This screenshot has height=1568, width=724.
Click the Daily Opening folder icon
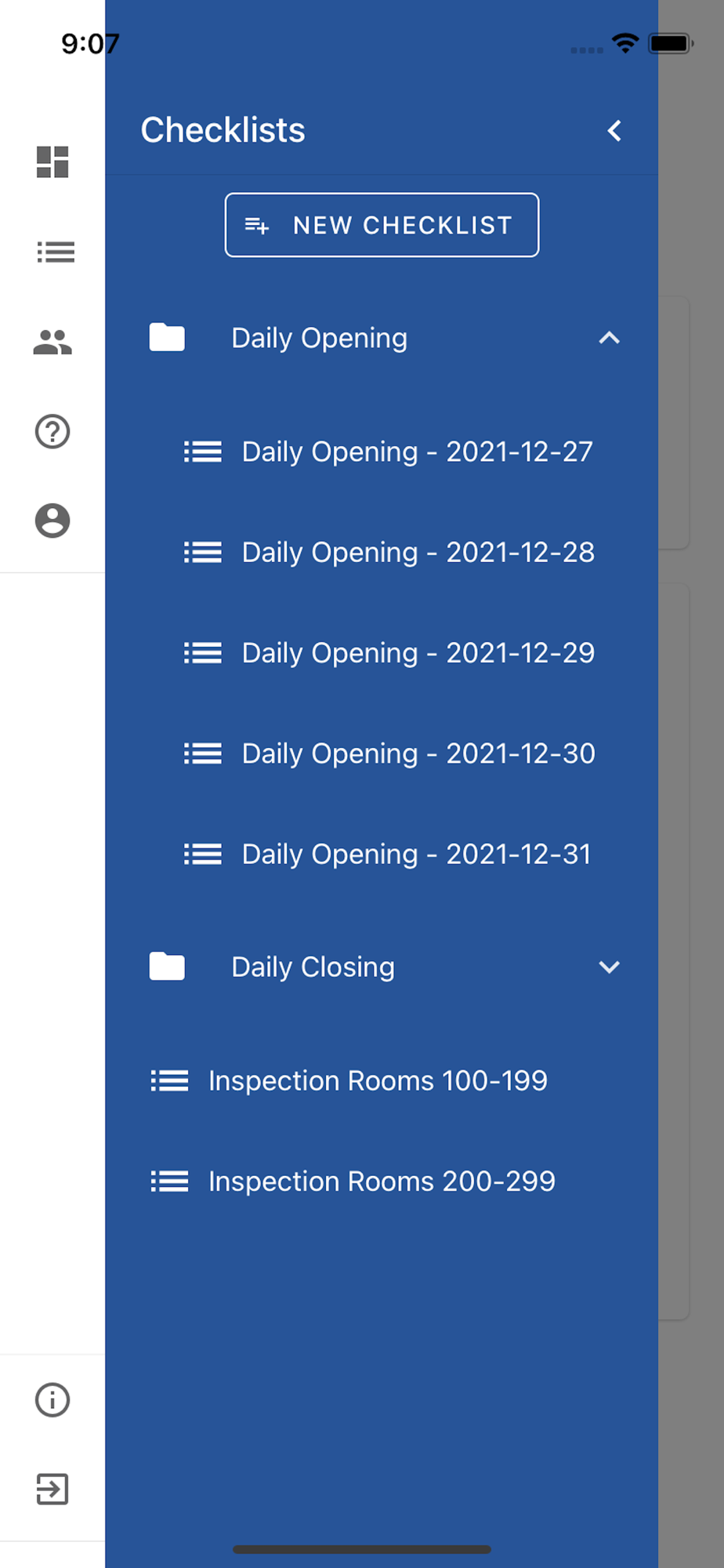click(167, 338)
